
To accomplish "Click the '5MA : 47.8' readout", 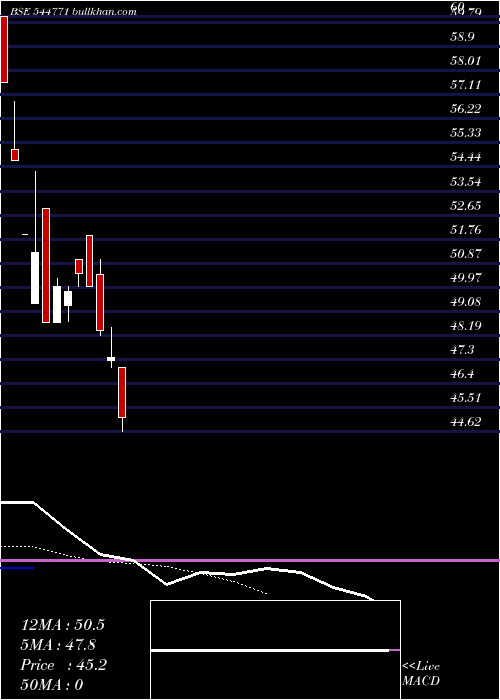I will coord(58,645).
